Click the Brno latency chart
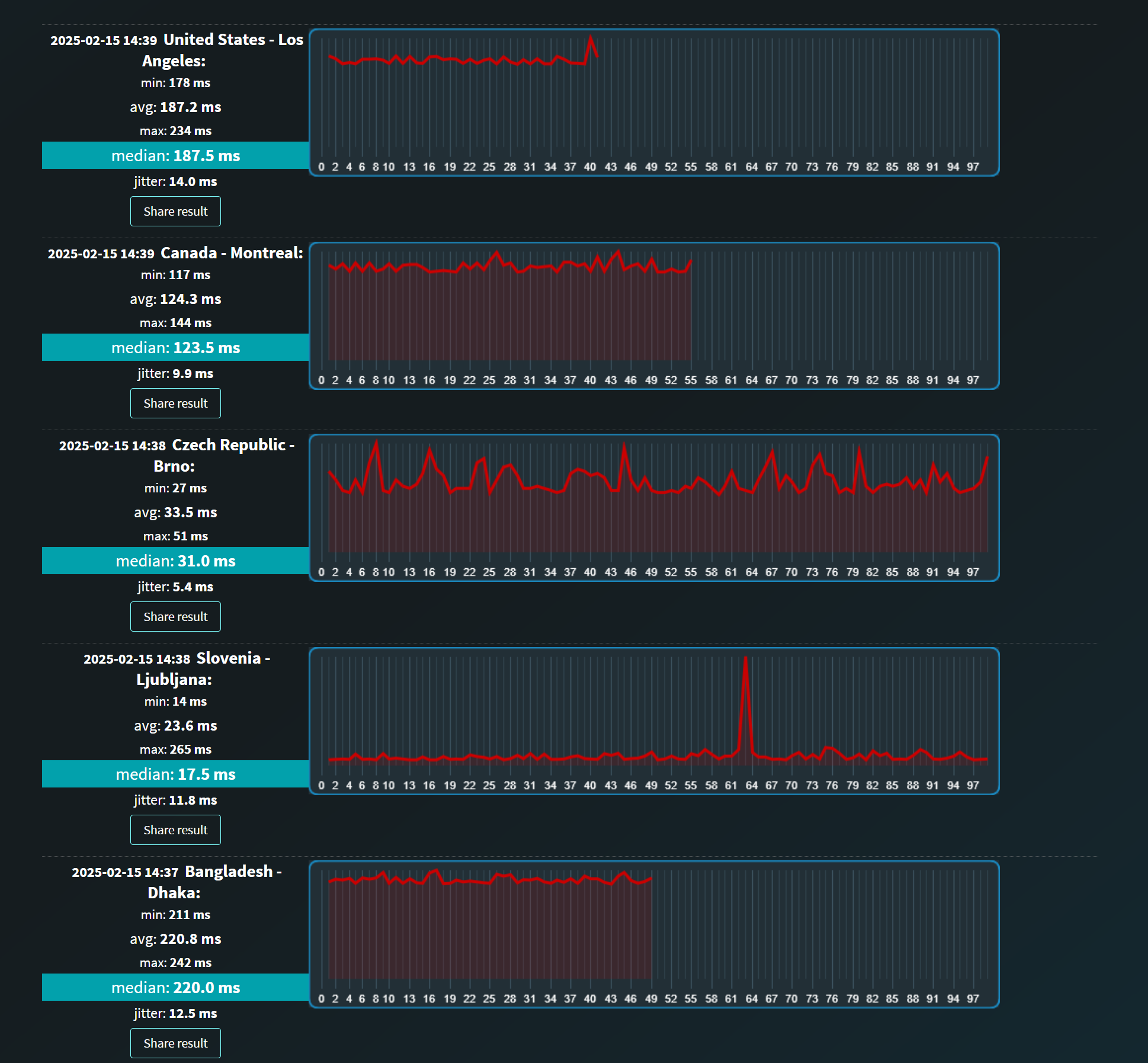The height and width of the screenshot is (1063, 1148). 654,508
